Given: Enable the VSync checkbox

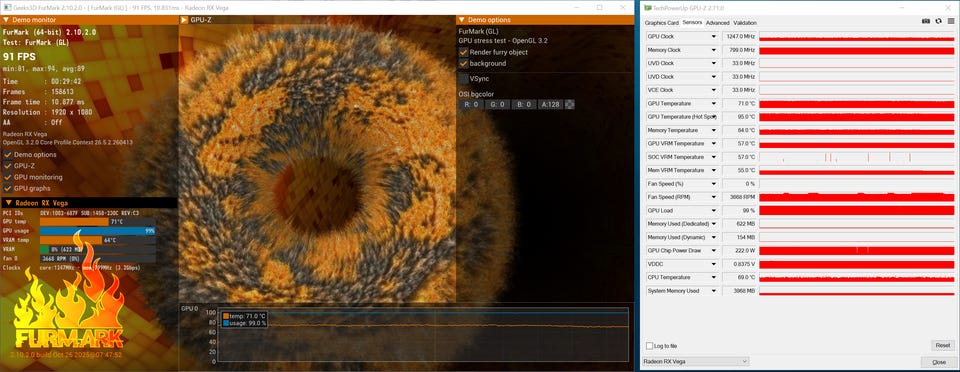Looking at the screenshot, I should (x=463, y=78).
